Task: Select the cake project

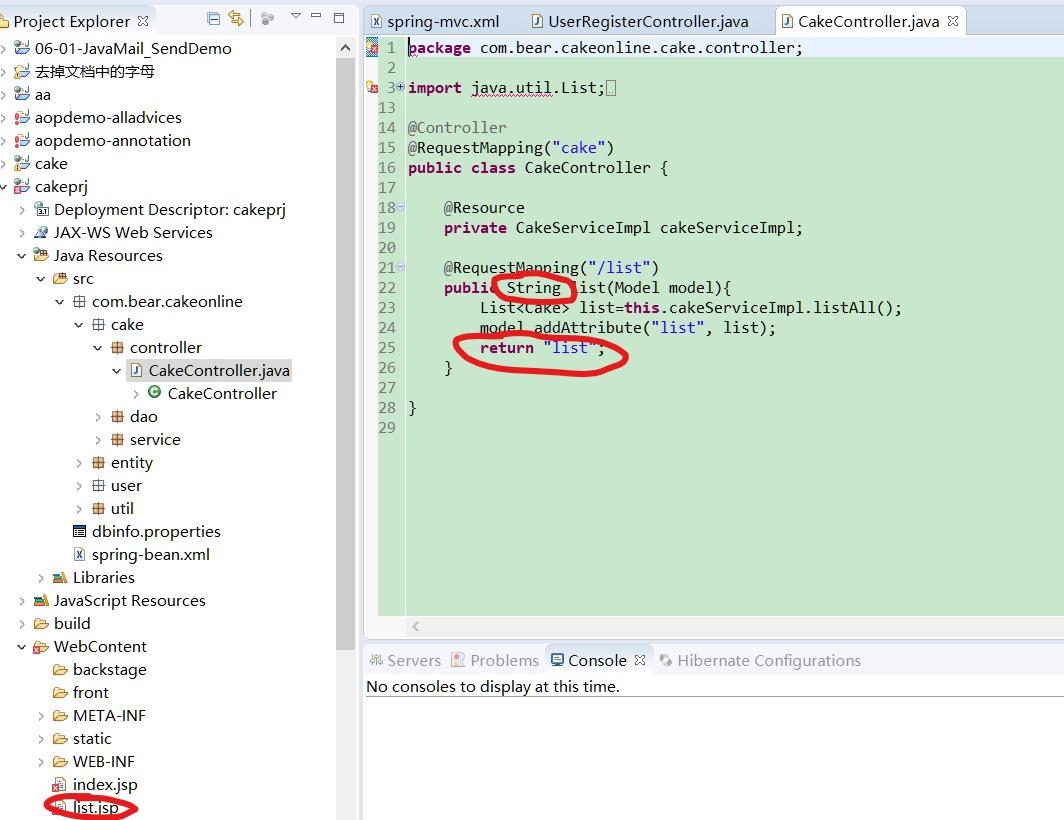Action: click(51, 164)
